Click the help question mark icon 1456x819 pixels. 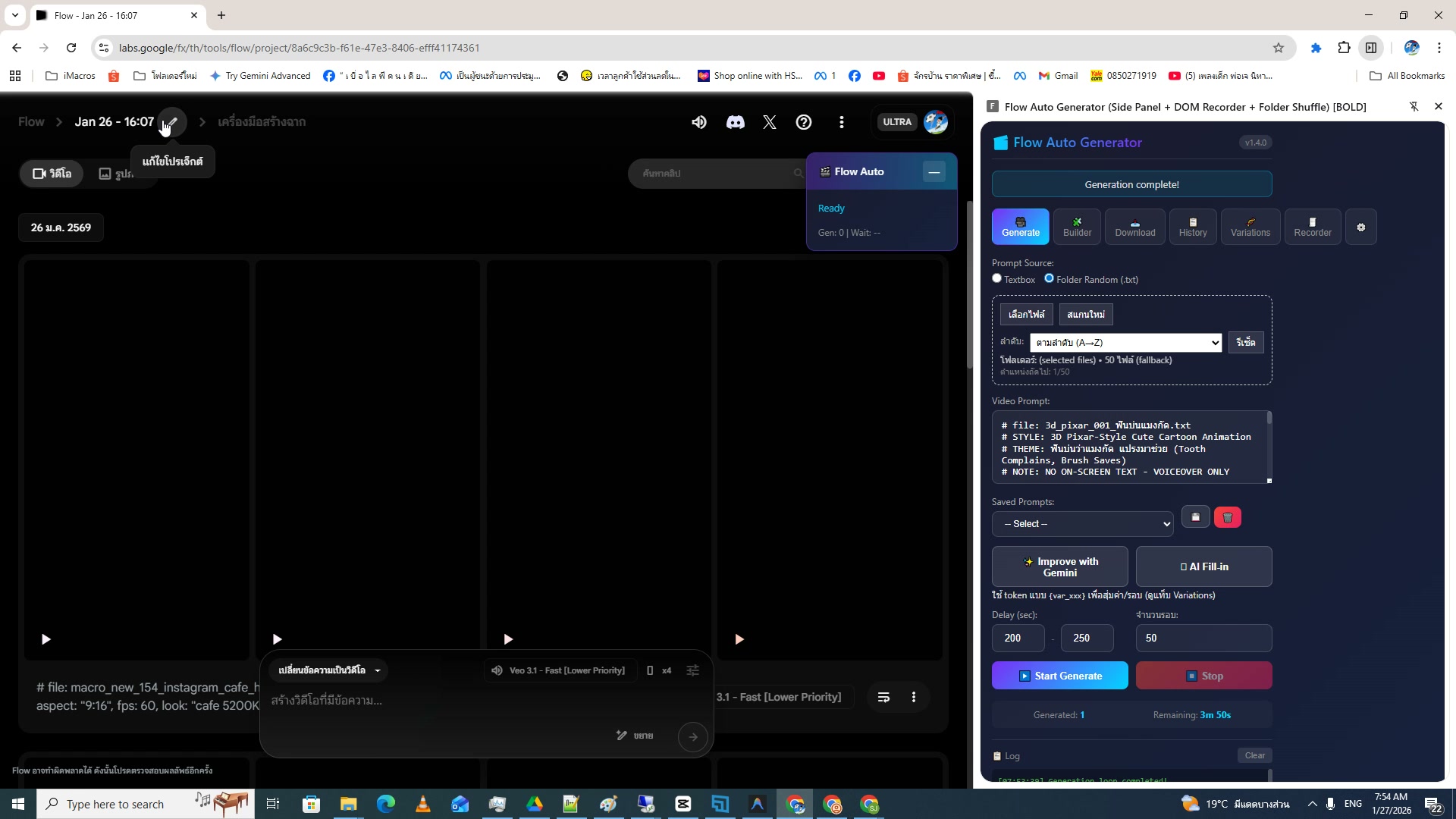tap(803, 122)
